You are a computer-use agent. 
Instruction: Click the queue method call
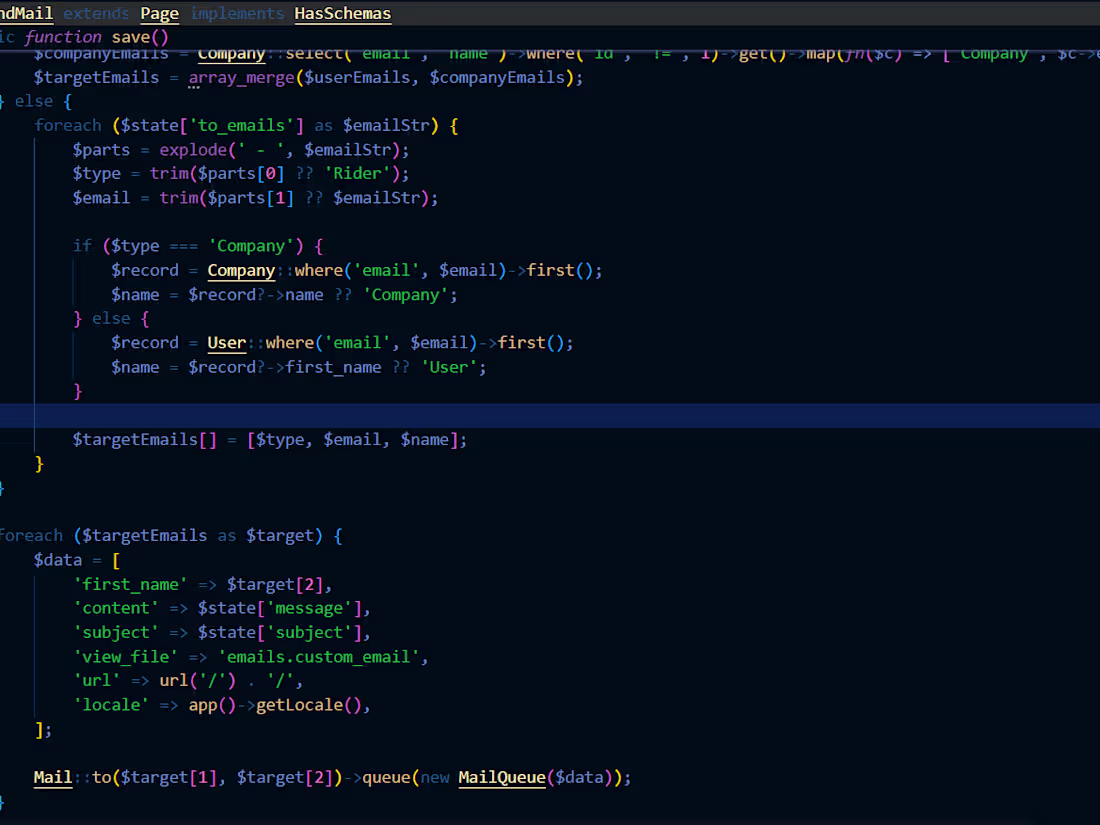pos(386,778)
